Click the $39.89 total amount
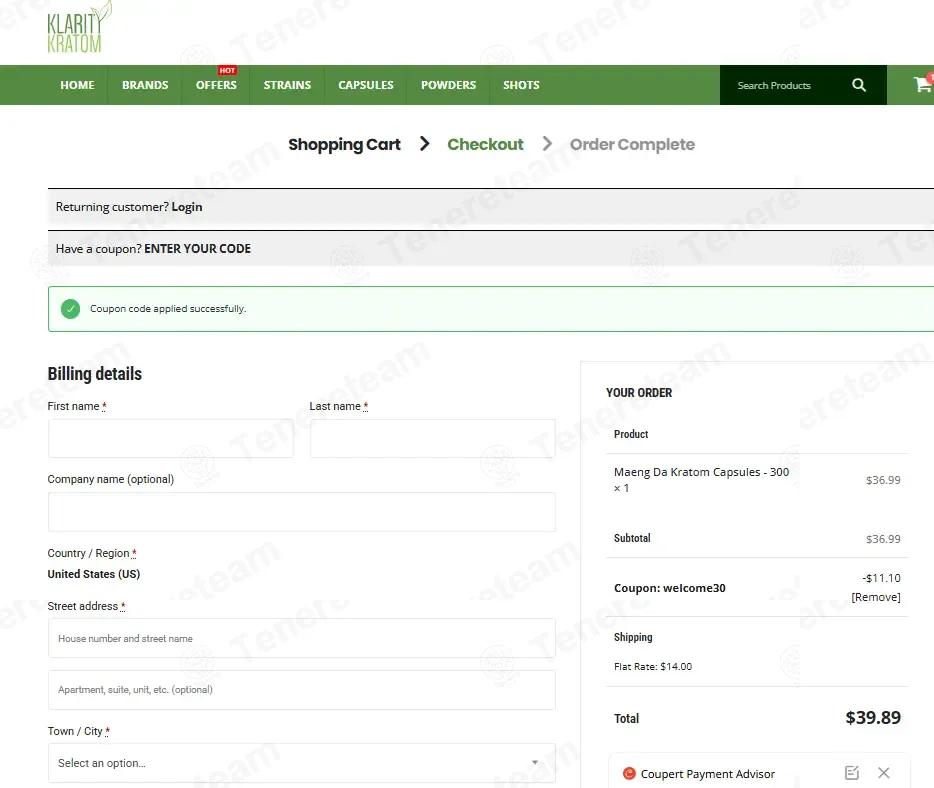This screenshot has width=934, height=788. pos(873,718)
